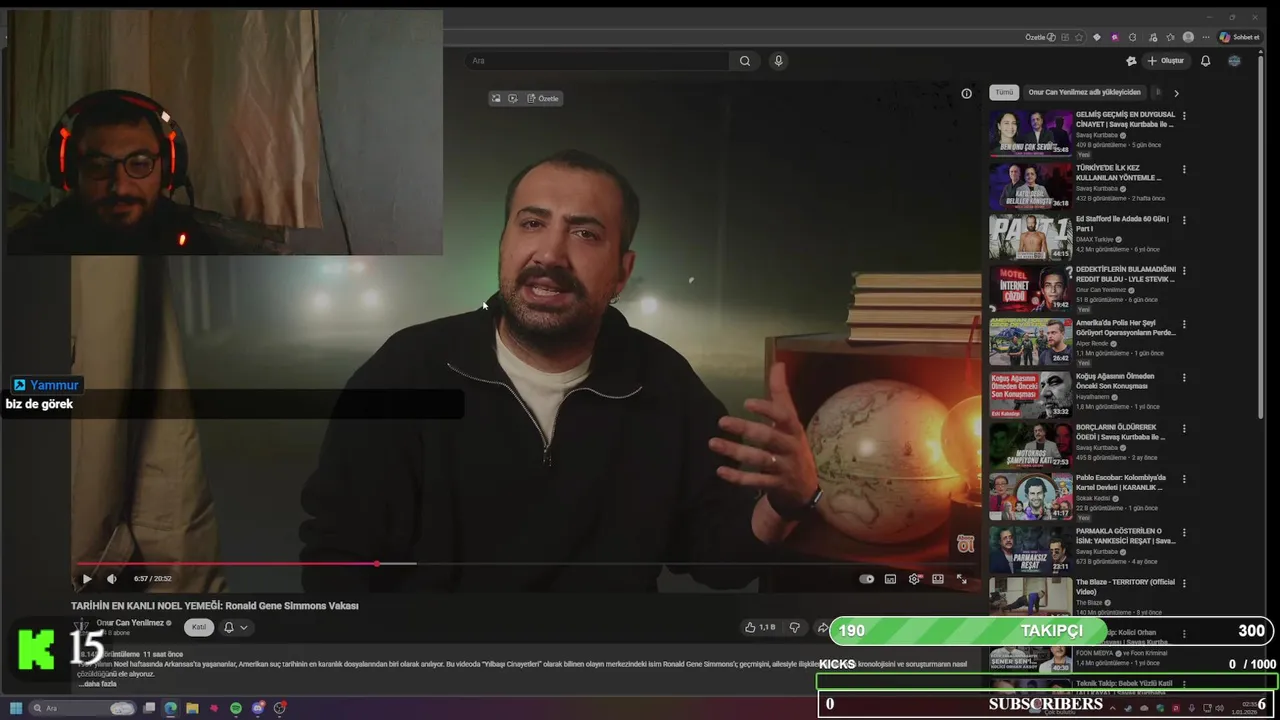
Task: Toggle the autoplay switch in the player
Action: 867,579
